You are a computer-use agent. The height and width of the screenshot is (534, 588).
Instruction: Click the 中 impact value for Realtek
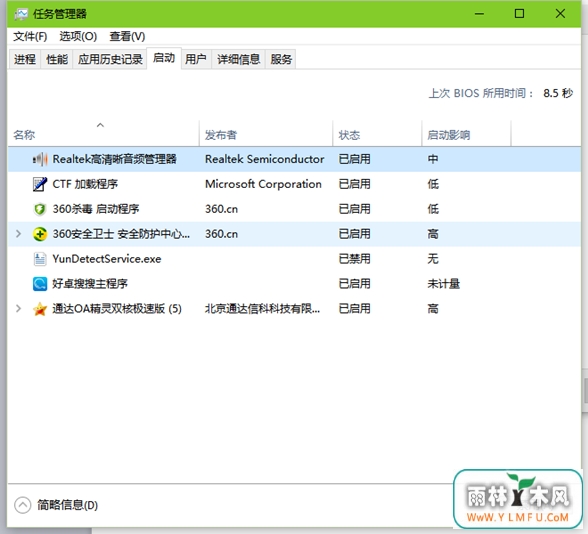tap(433, 159)
